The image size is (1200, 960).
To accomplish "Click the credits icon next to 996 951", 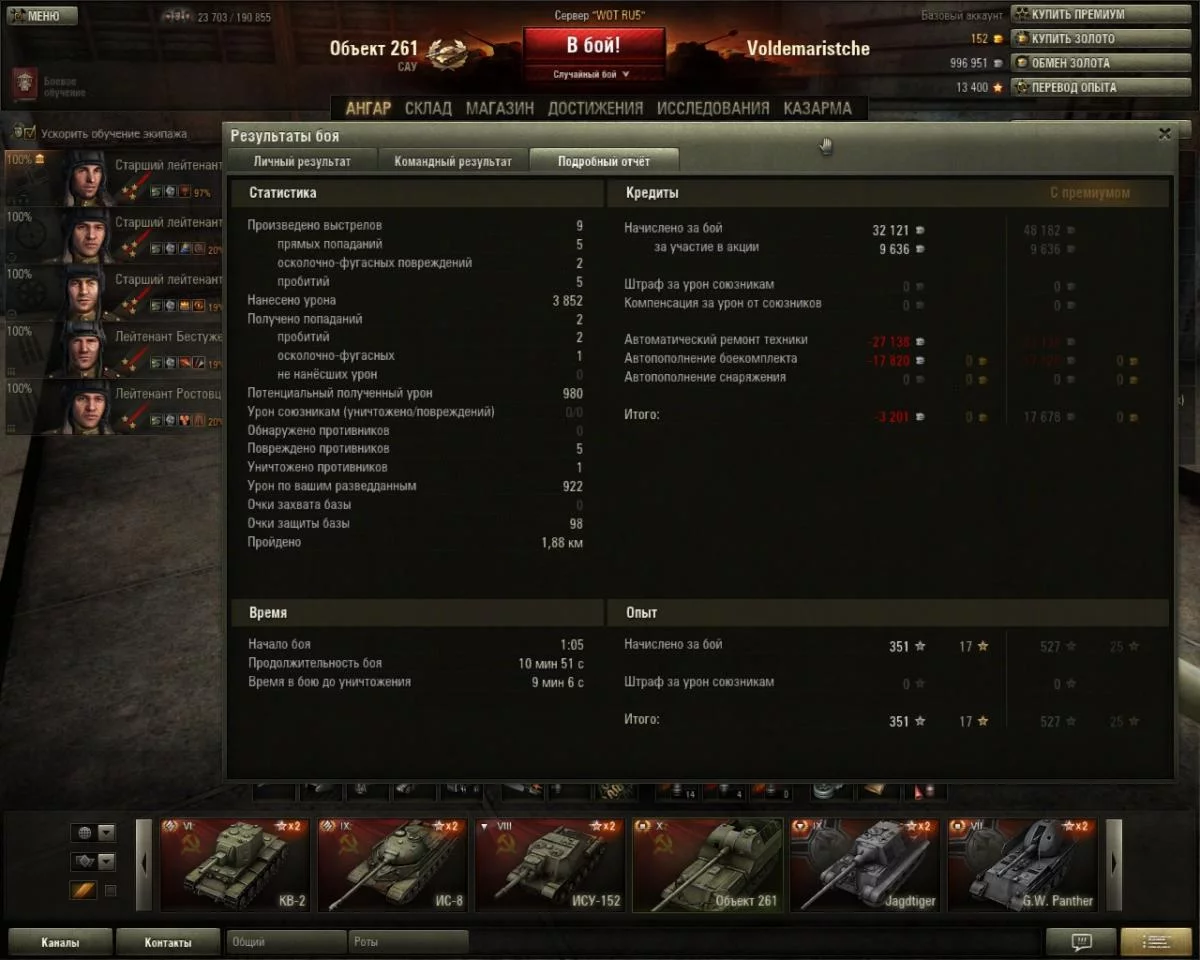I will coord(997,63).
